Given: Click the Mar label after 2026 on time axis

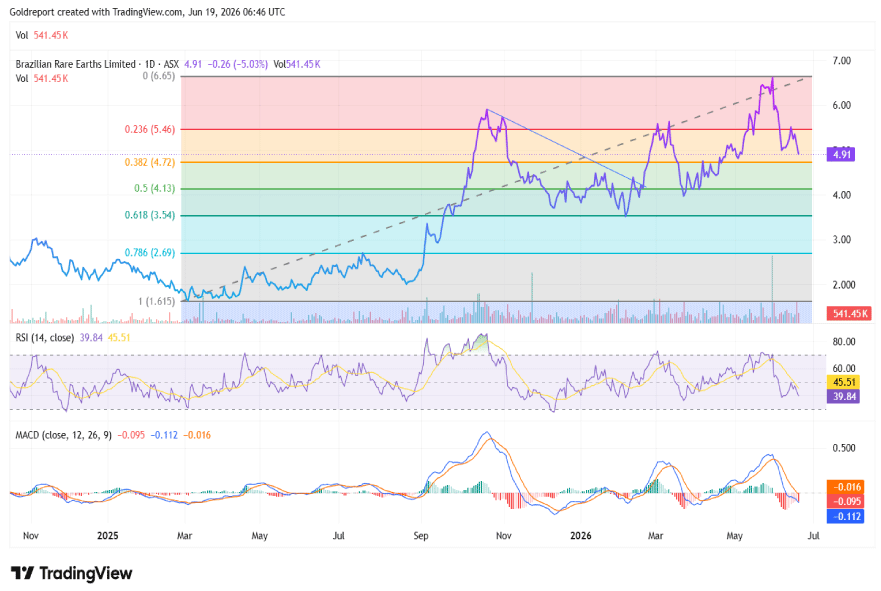Looking at the screenshot, I should [x=655, y=535].
